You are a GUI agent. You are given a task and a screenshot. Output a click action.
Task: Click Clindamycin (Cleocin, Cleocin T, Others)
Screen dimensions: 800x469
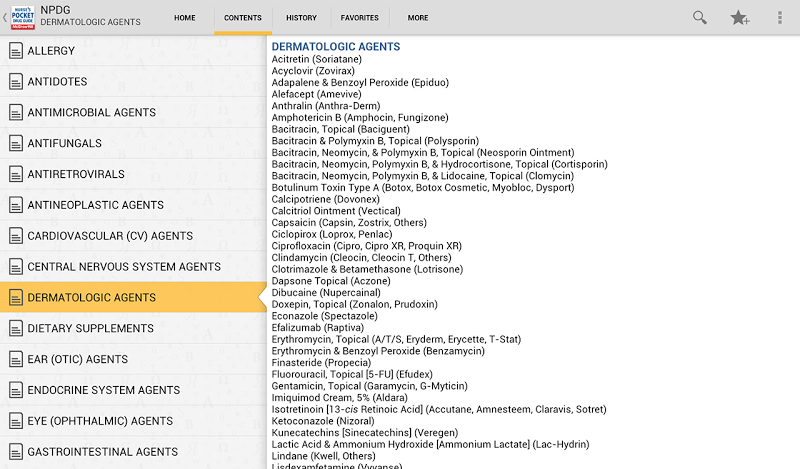point(361,258)
